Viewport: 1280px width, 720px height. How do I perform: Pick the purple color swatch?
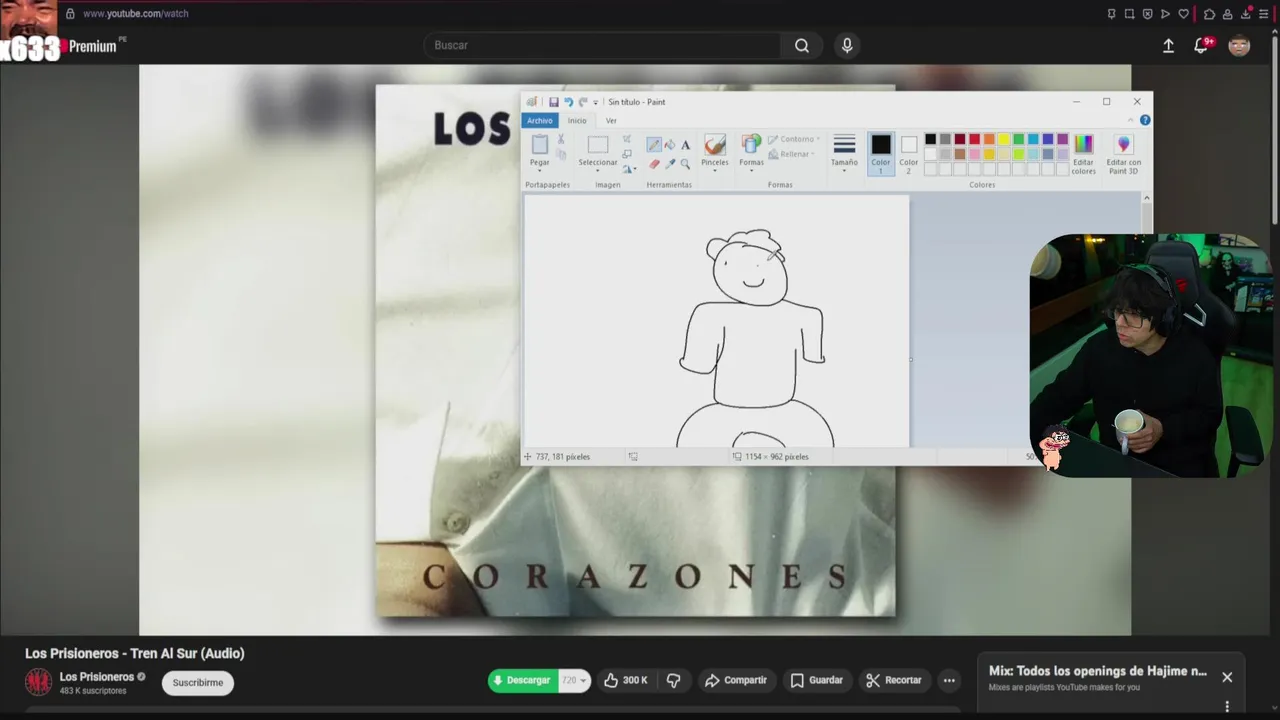(1063, 139)
